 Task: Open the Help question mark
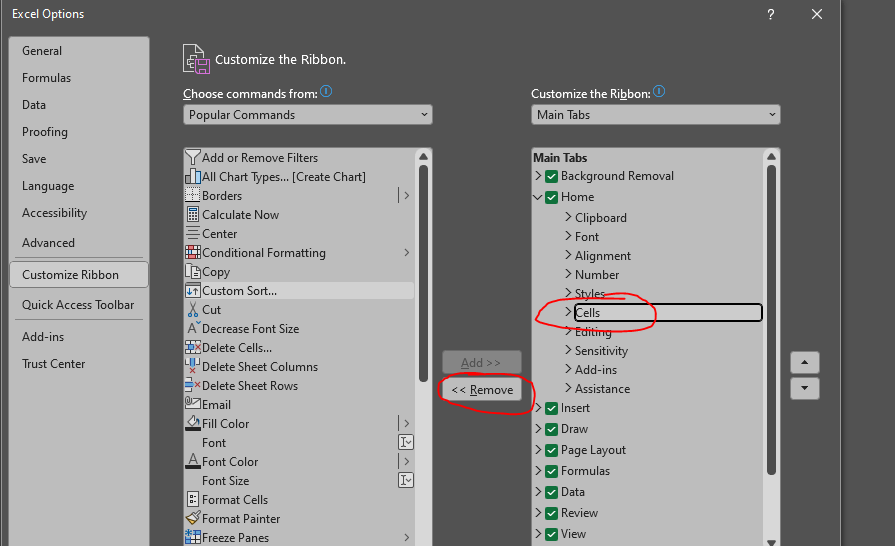pyautogui.click(x=771, y=14)
